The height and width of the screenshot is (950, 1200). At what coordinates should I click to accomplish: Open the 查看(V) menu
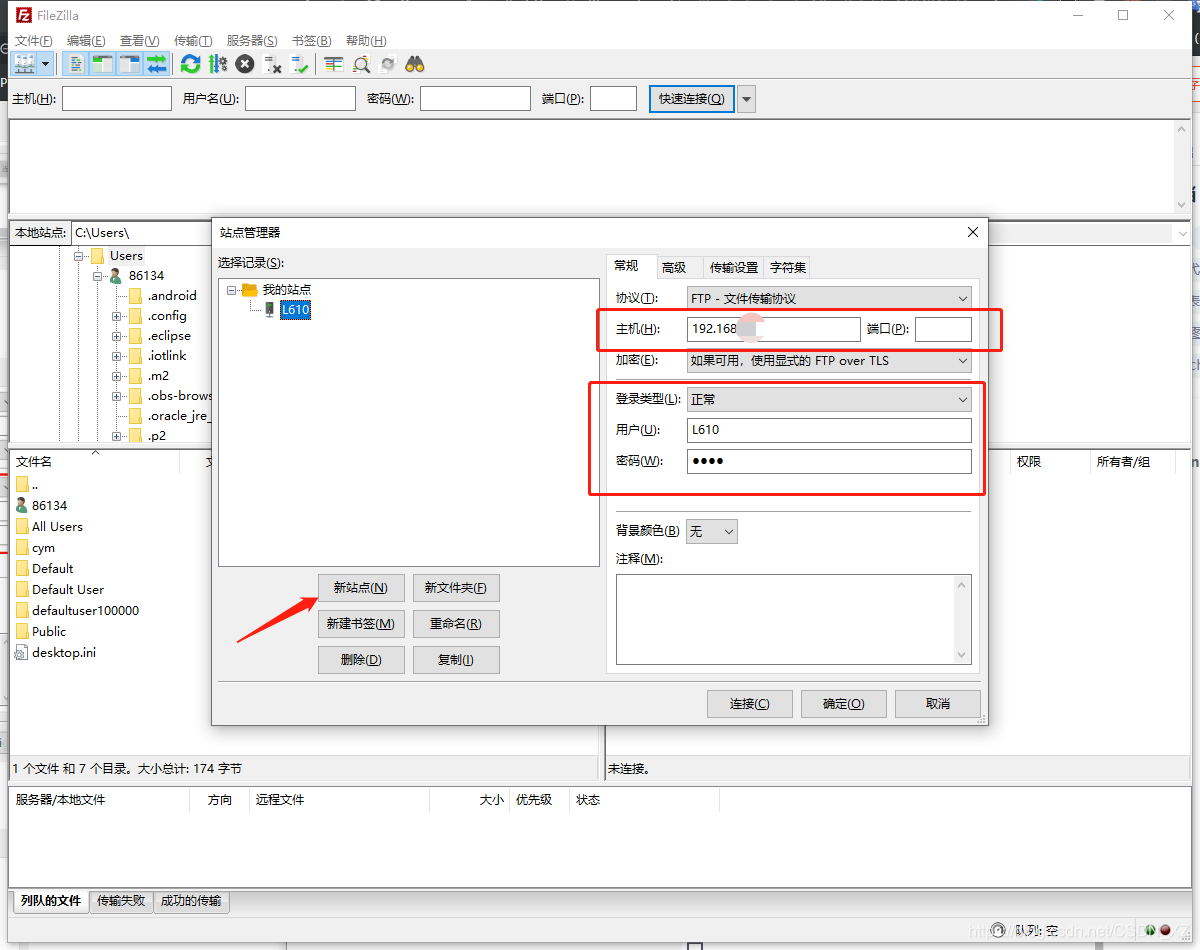click(139, 41)
